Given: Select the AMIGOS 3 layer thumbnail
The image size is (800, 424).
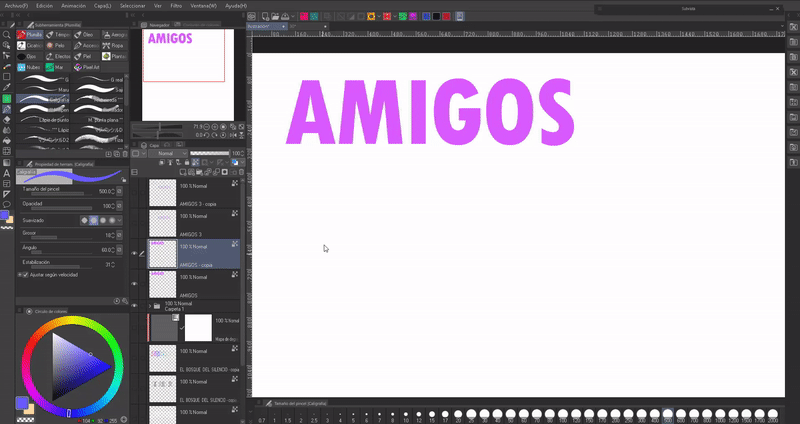Looking at the screenshot, I should coord(162,223).
